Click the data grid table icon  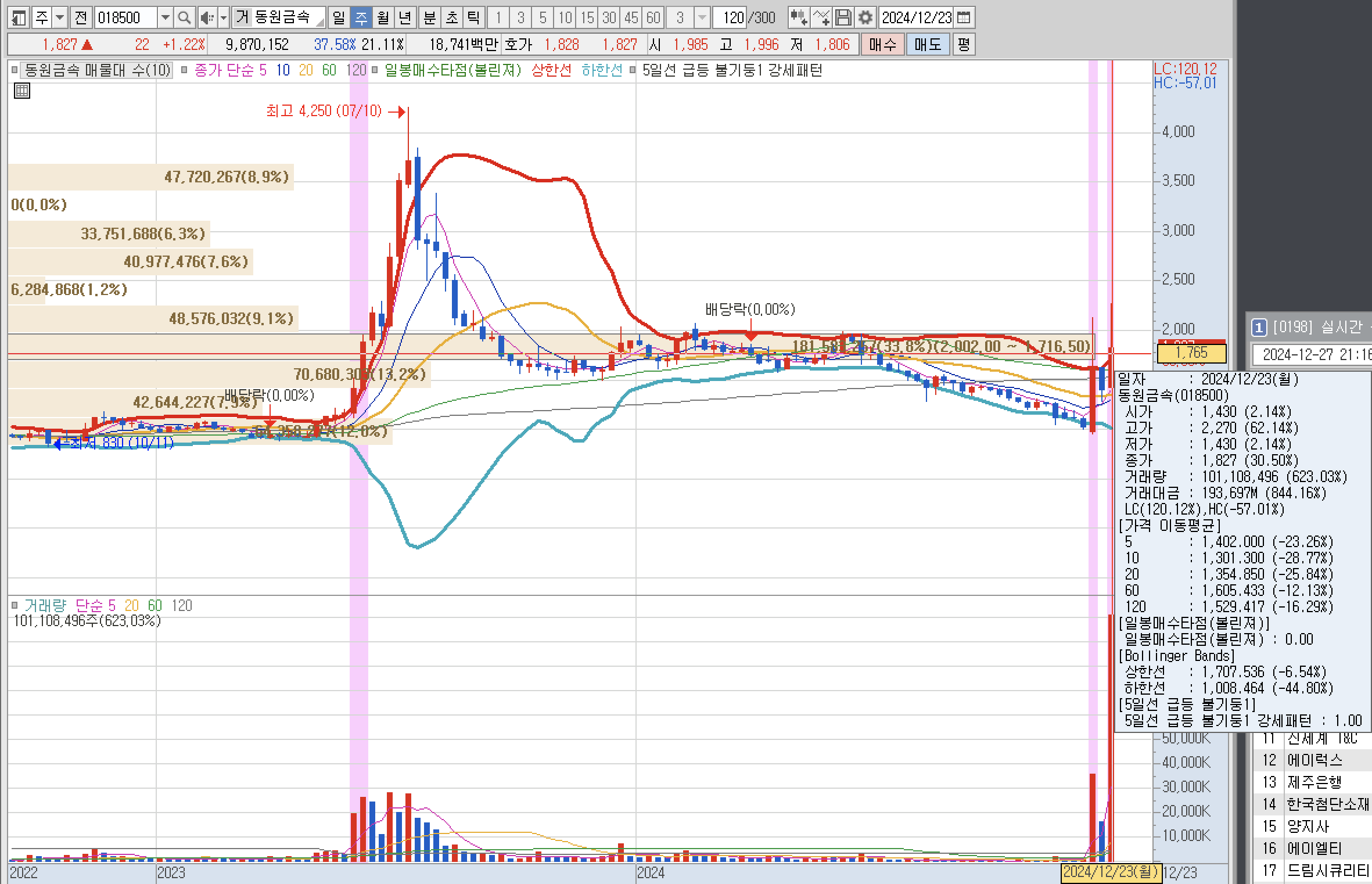[x=22, y=91]
